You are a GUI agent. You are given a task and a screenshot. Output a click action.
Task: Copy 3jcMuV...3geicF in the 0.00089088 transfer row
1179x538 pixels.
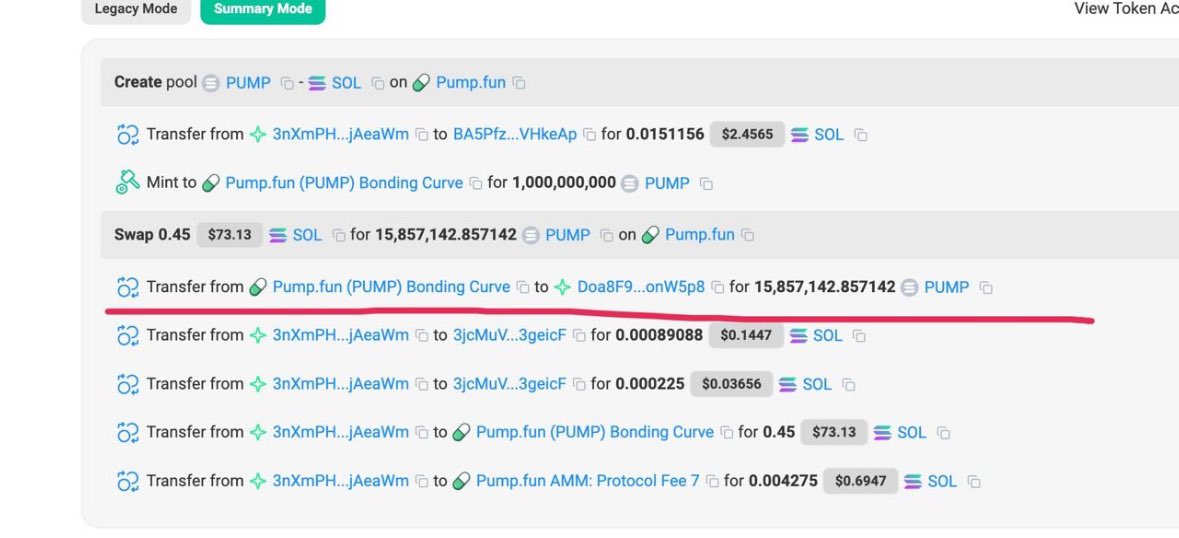pyautogui.click(x=579, y=336)
